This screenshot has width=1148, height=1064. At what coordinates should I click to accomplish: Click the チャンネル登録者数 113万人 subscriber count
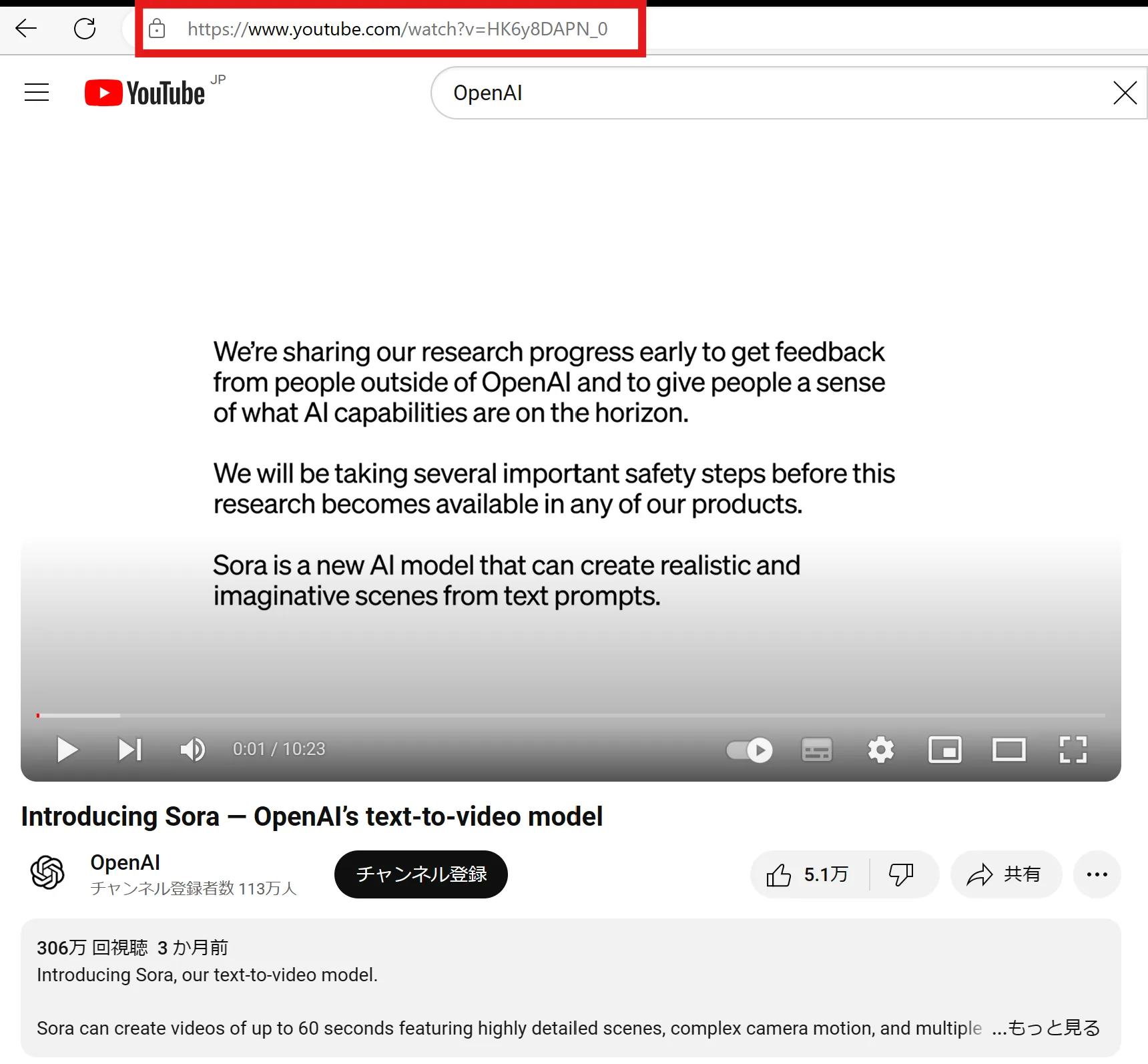(194, 888)
